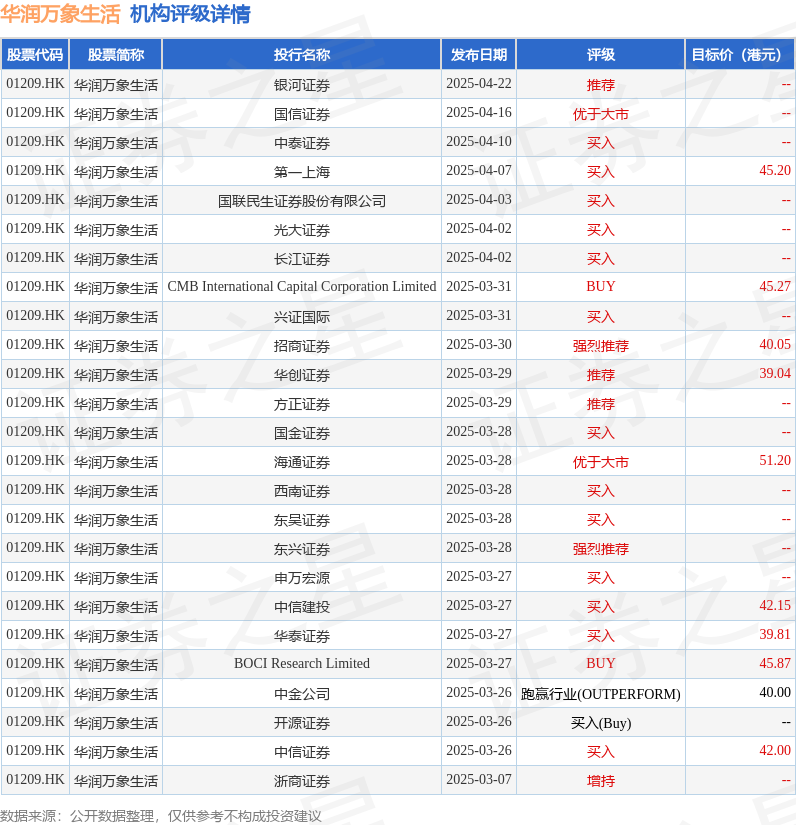Click the date 2025-04-10
Screen dimensions: 796x825
pyautogui.click(x=479, y=142)
